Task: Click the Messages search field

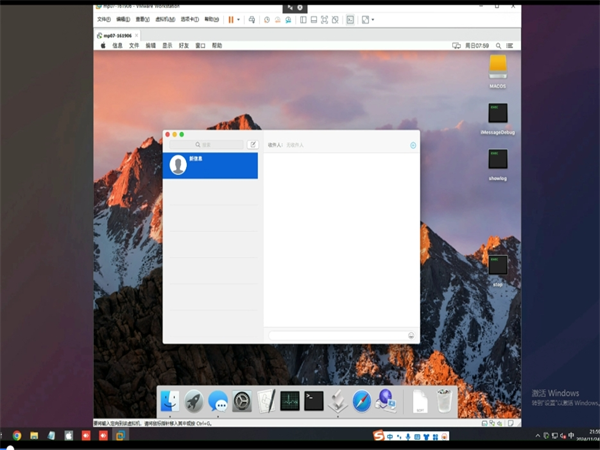Action: [x=206, y=145]
